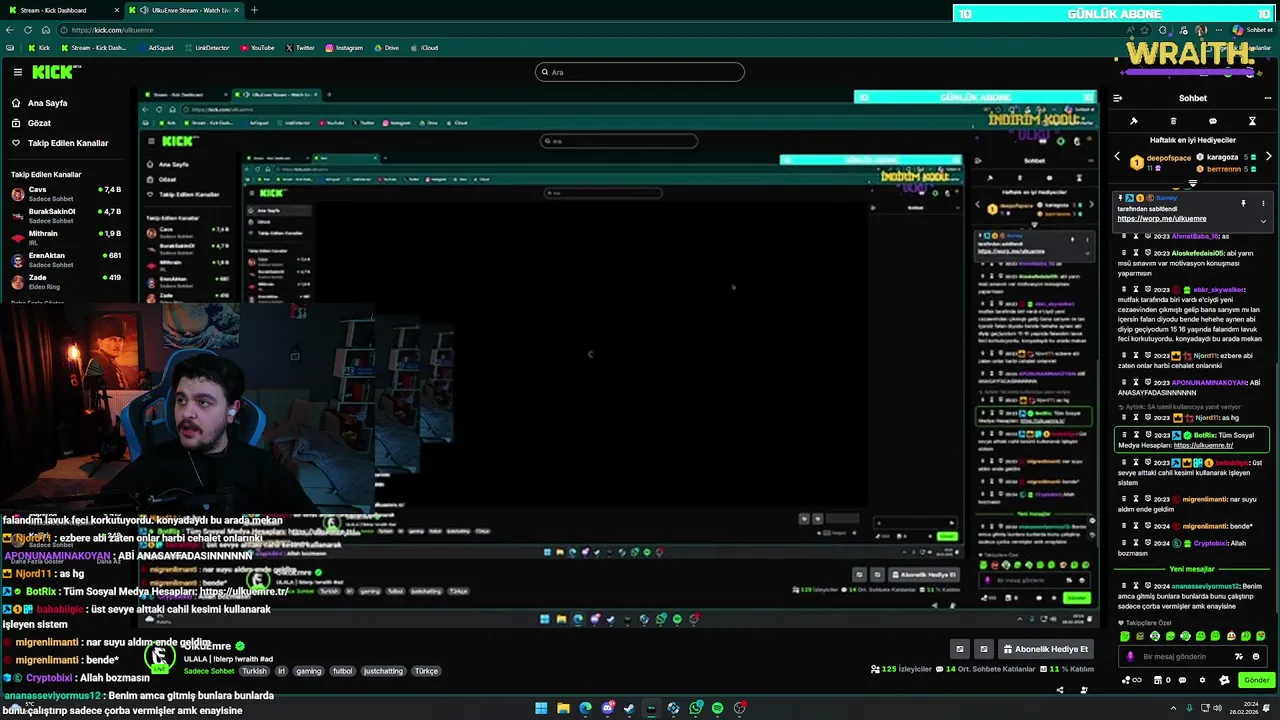Click the justchatting tag
The height and width of the screenshot is (720, 1280).
point(383,671)
